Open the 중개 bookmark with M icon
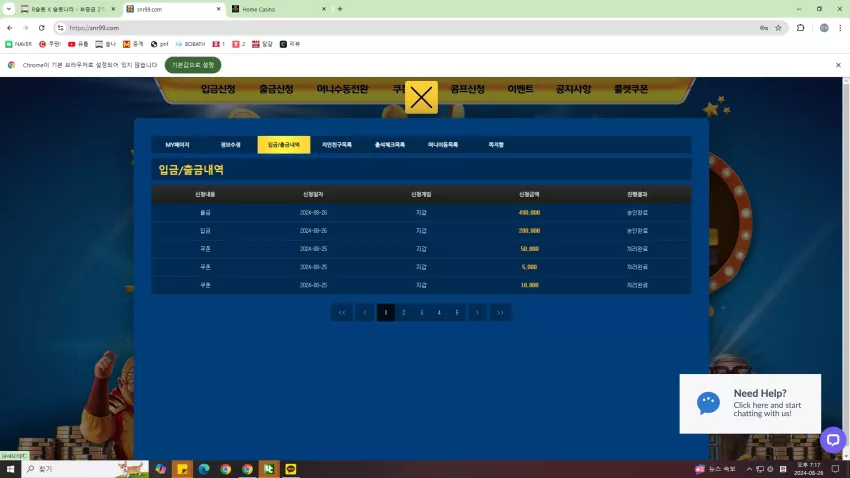This screenshot has width=850, height=478. coord(133,44)
